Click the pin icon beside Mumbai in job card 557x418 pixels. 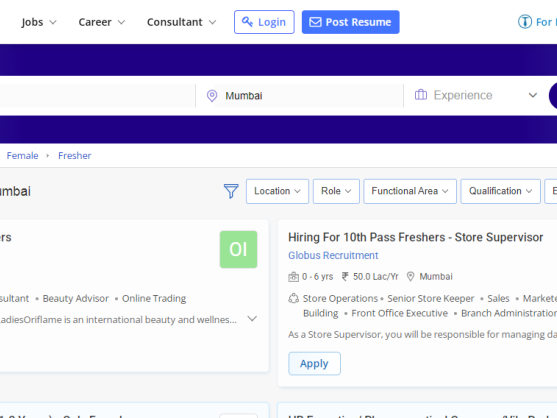pyautogui.click(x=410, y=276)
